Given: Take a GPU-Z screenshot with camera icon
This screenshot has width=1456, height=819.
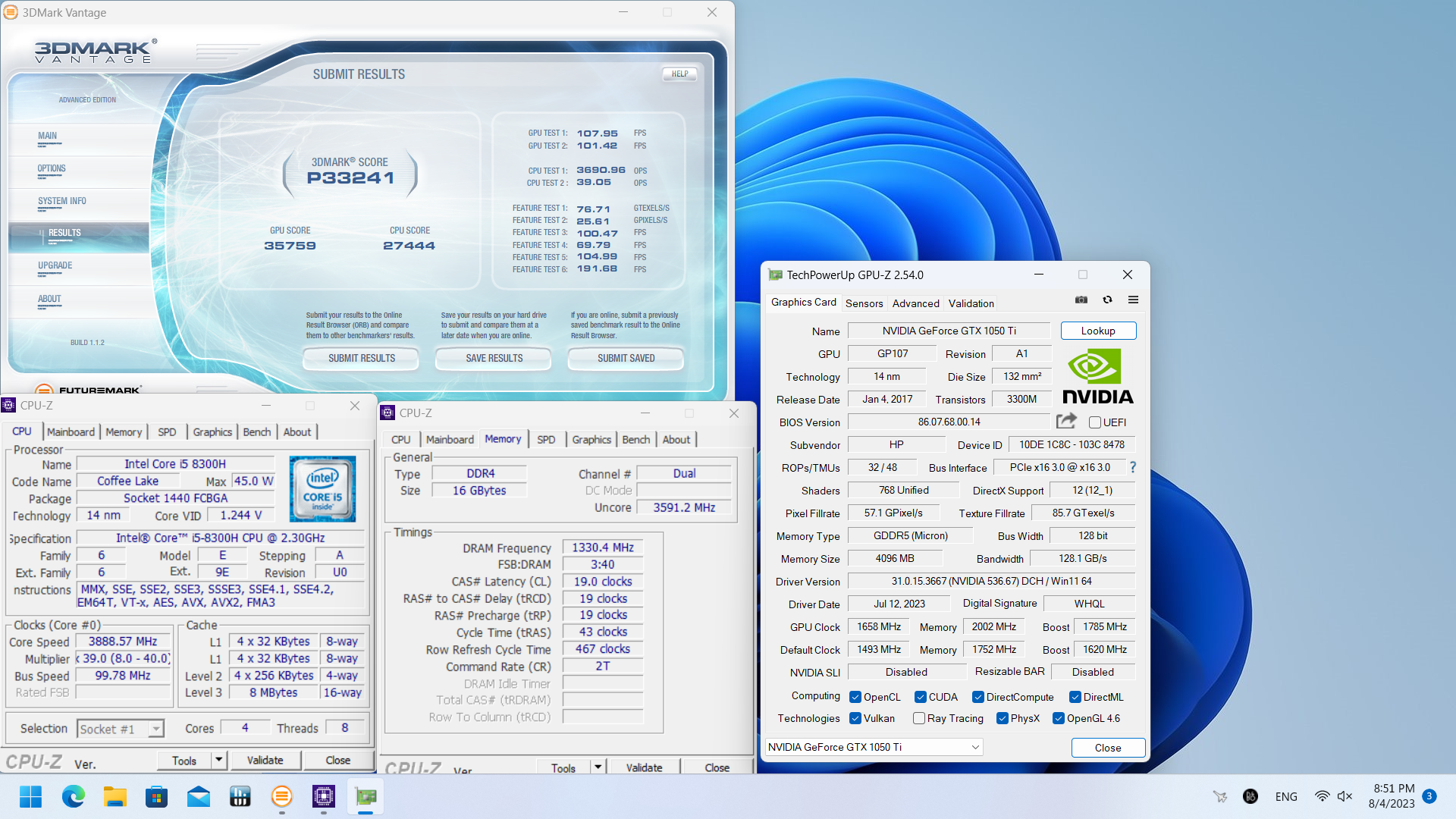Looking at the screenshot, I should click(1081, 300).
